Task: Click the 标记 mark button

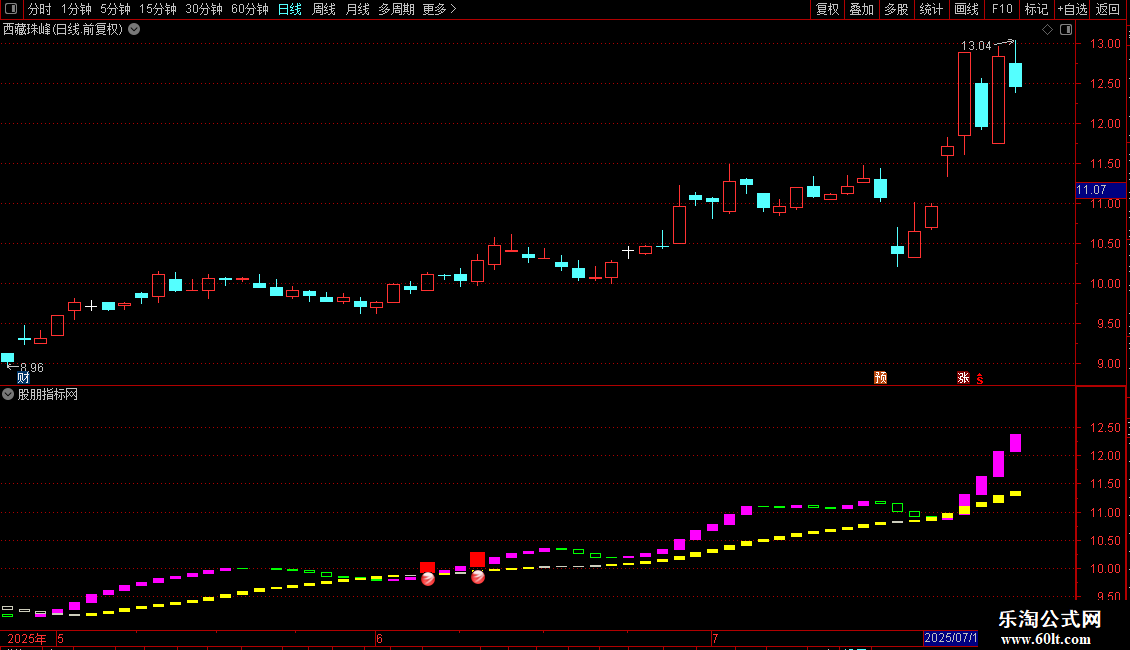Action: point(1036,9)
